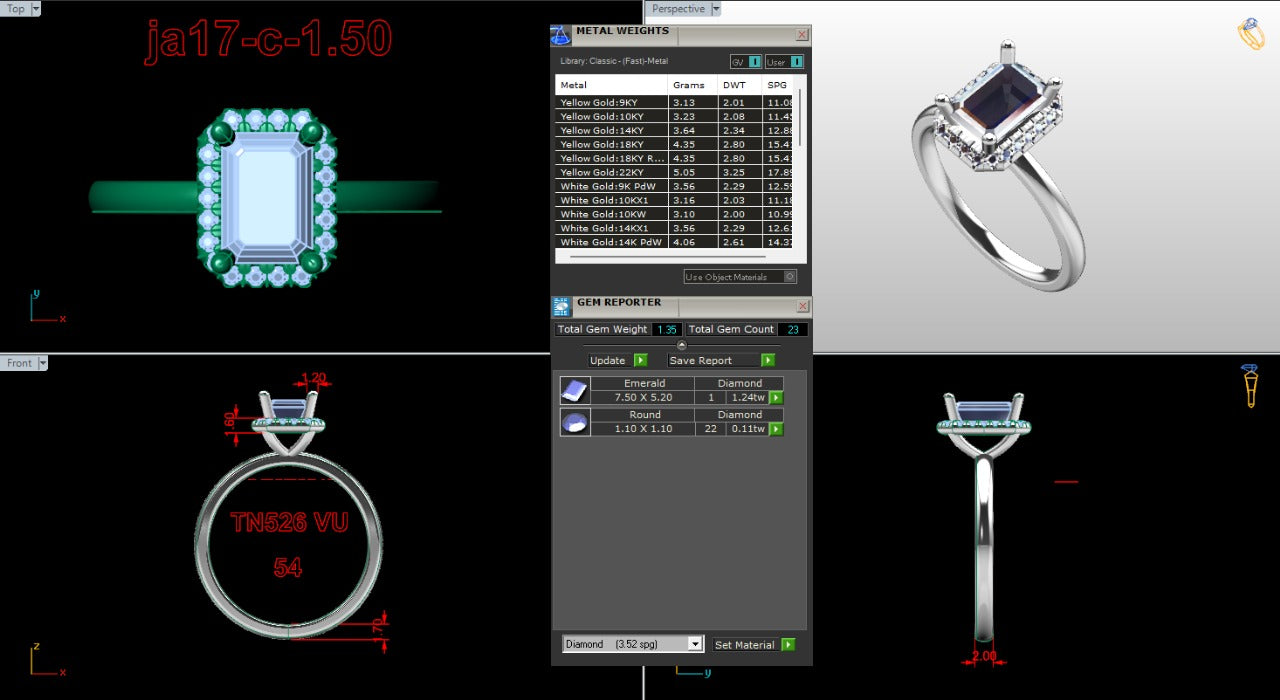Click the Update button

pos(608,360)
